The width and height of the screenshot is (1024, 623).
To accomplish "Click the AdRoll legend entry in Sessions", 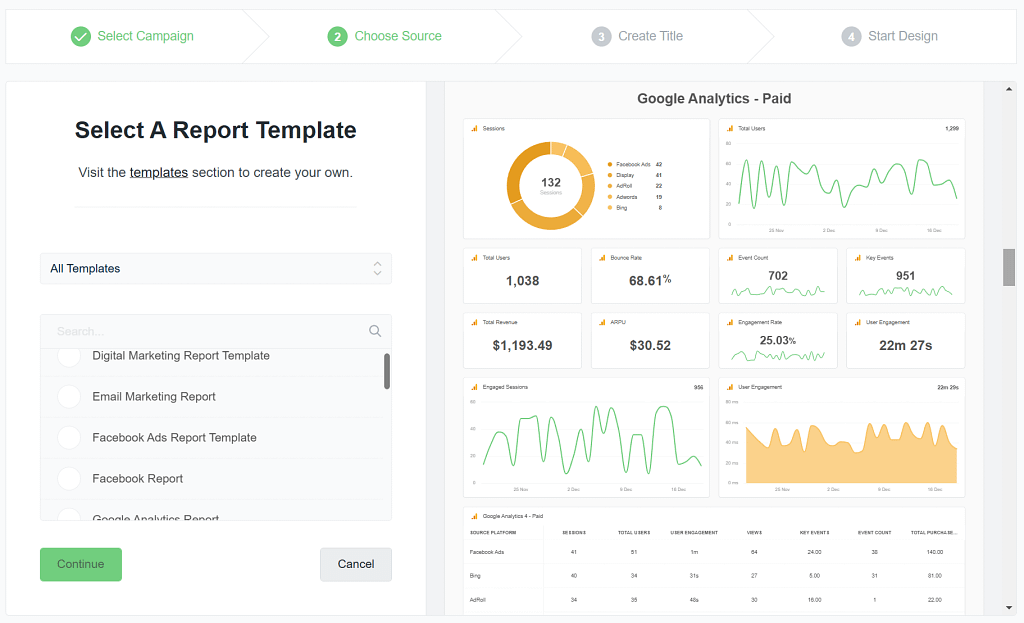I will (635, 186).
